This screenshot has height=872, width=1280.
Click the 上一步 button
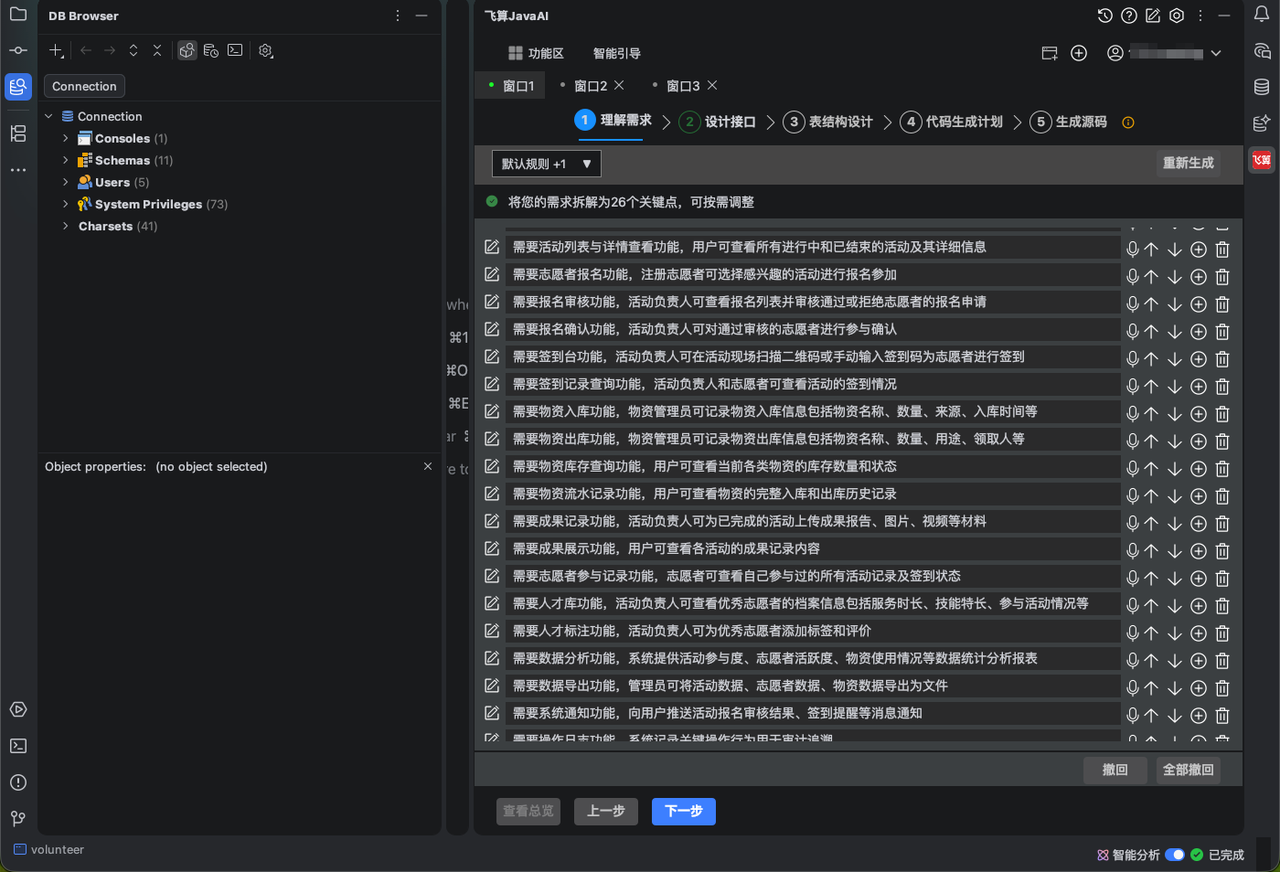pos(606,811)
